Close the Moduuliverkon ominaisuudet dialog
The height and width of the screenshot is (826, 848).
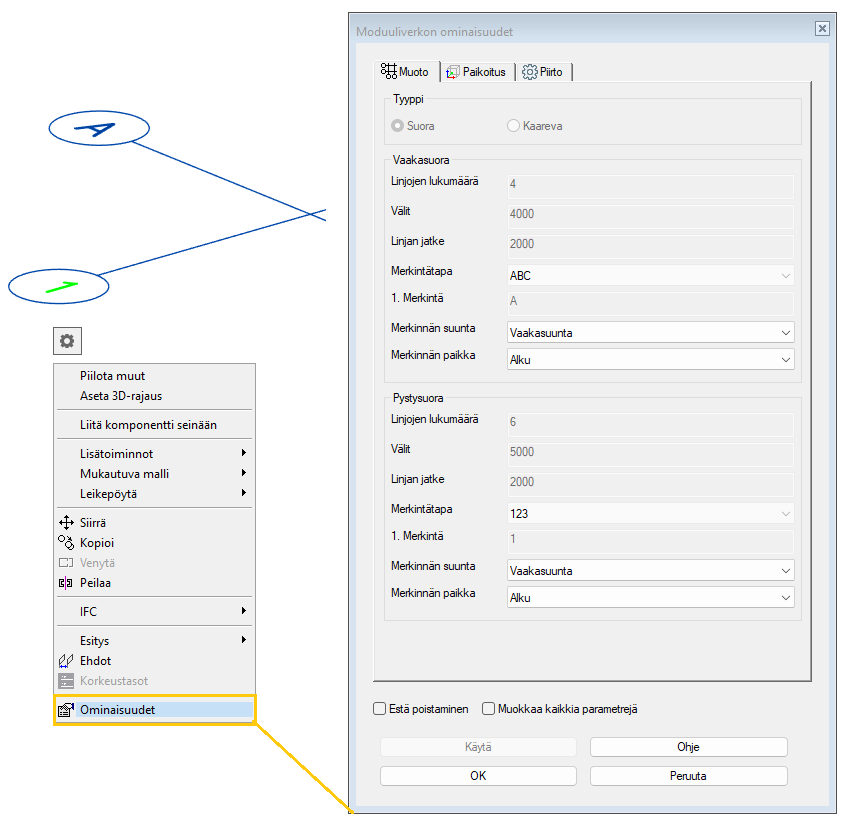(x=822, y=28)
